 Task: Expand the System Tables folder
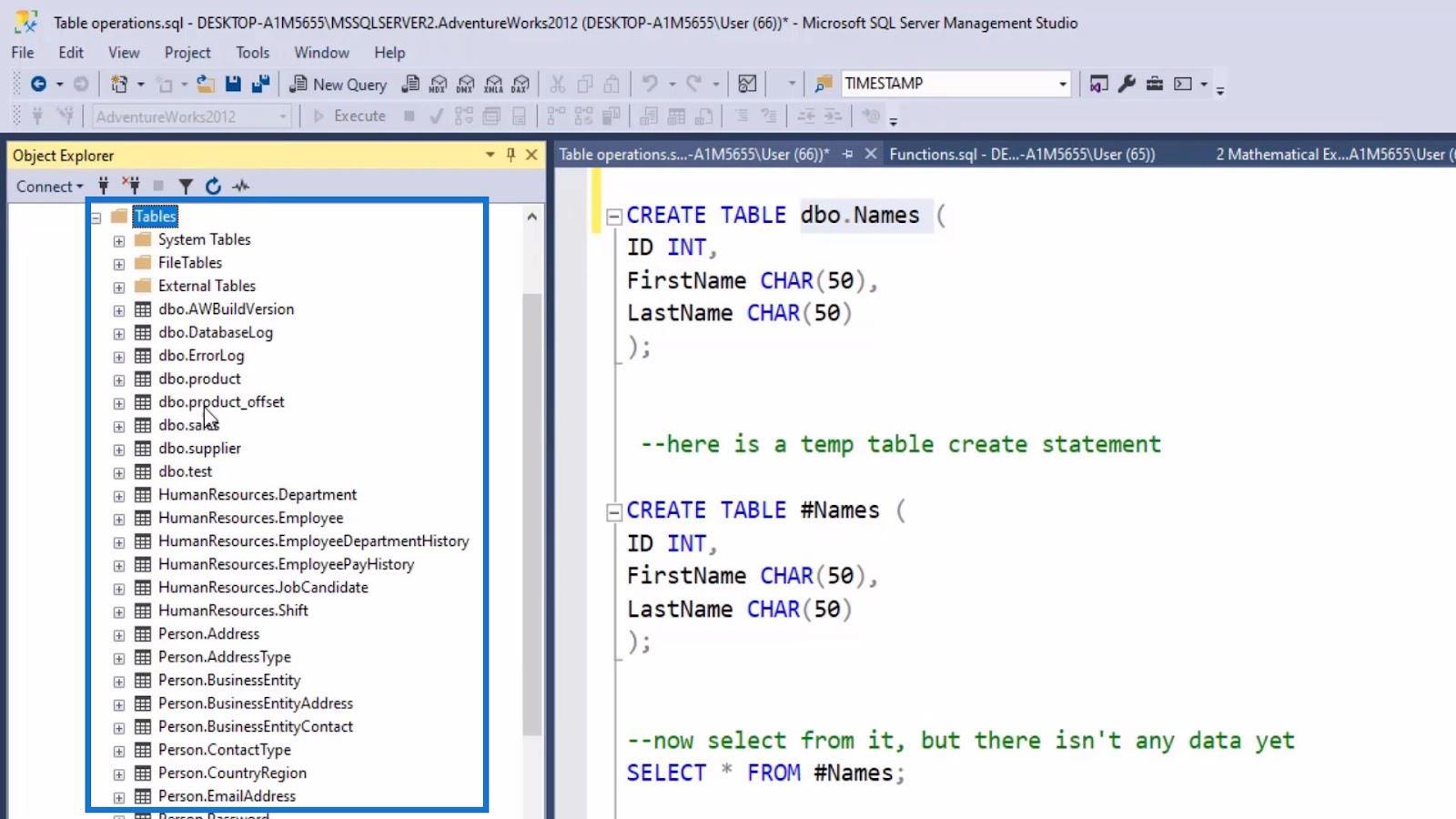118,241
